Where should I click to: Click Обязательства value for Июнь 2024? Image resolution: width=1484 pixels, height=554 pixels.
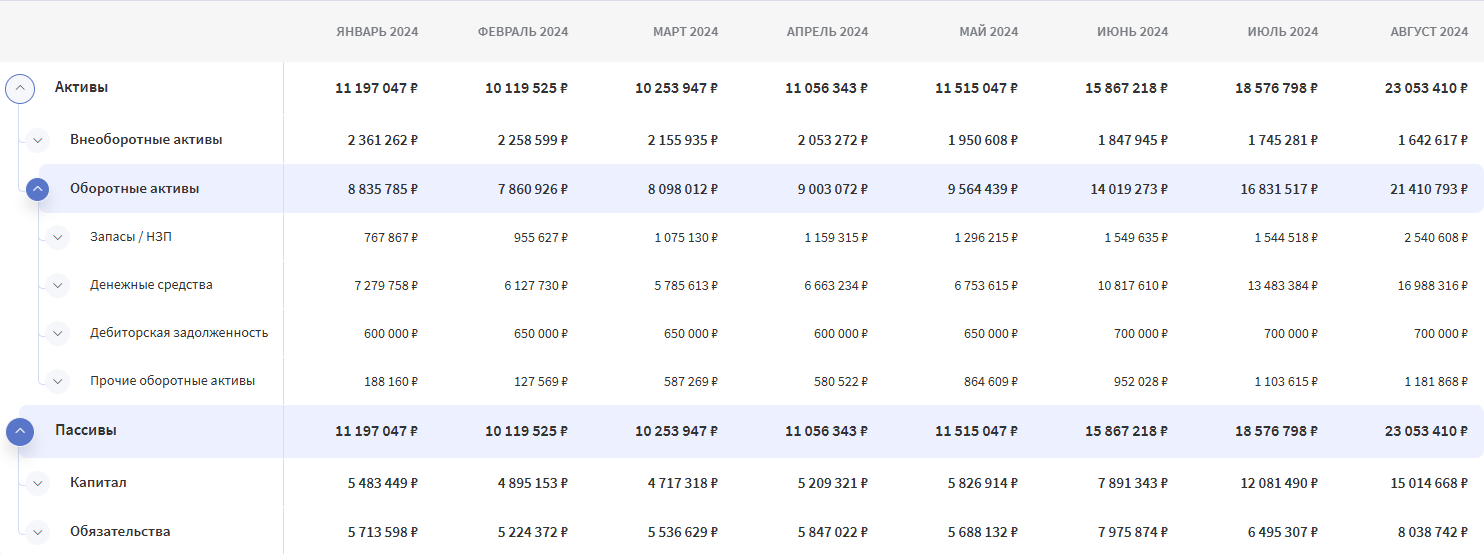pyautogui.click(x=1126, y=532)
